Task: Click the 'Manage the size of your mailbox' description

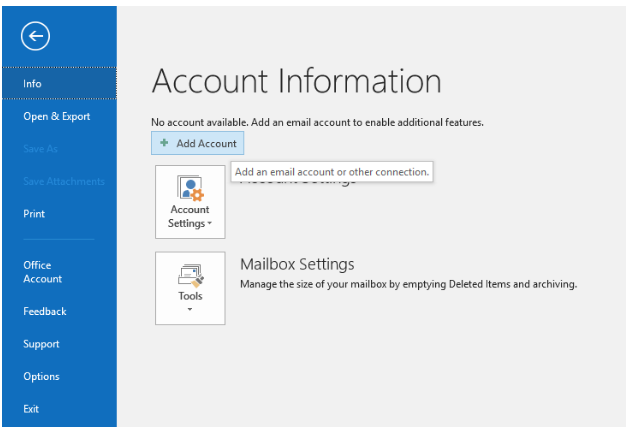Action: (409, 284)
